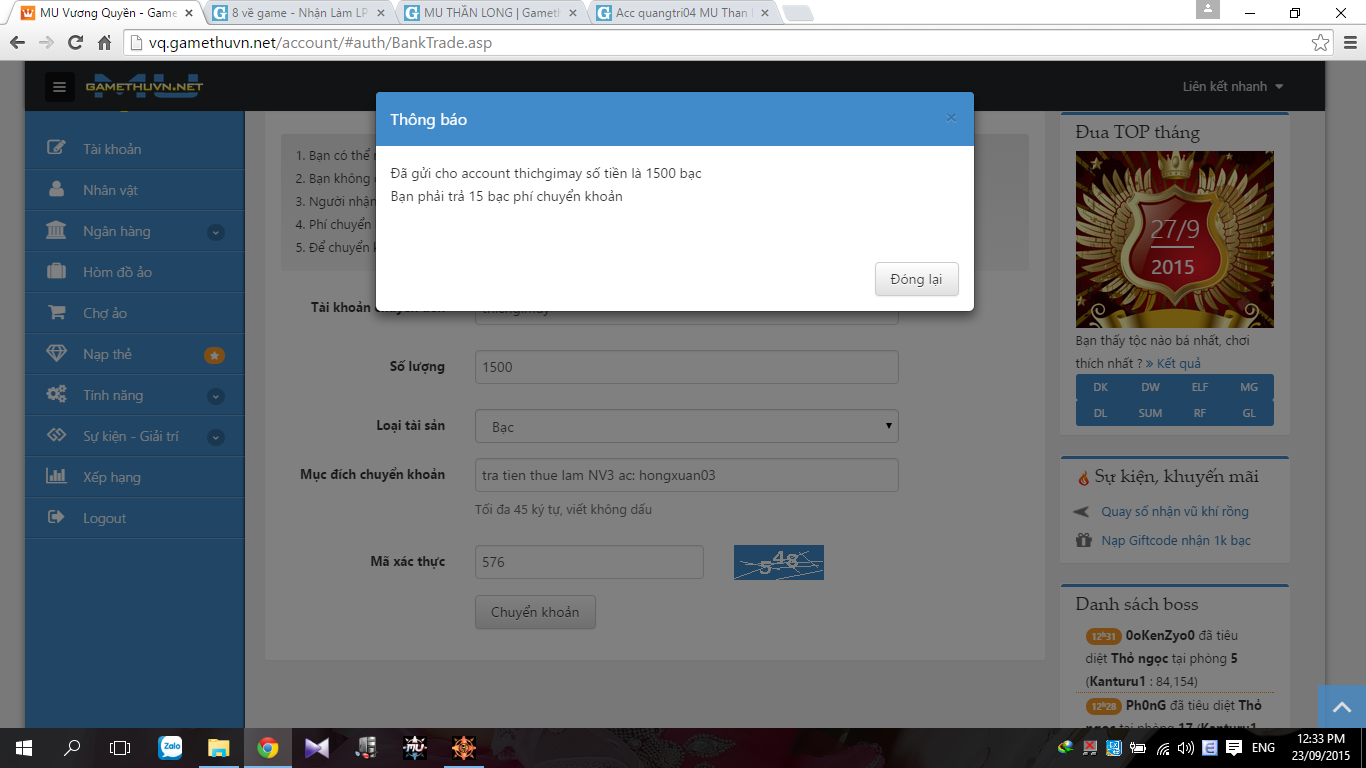
Task: Vote for the DW class
Action: tap(1150, 387)
